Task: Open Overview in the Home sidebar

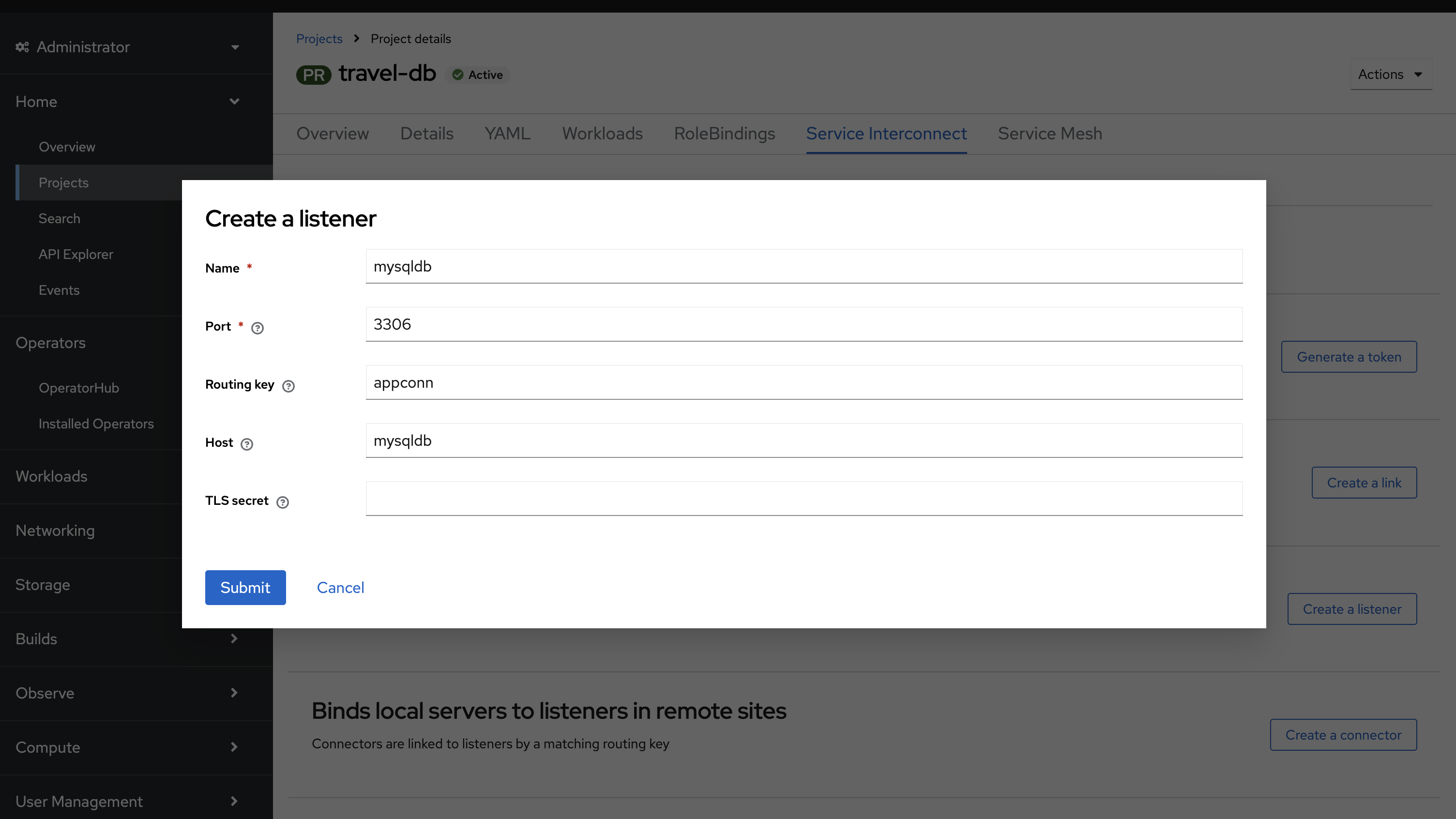Action: [x=67, y=147]
